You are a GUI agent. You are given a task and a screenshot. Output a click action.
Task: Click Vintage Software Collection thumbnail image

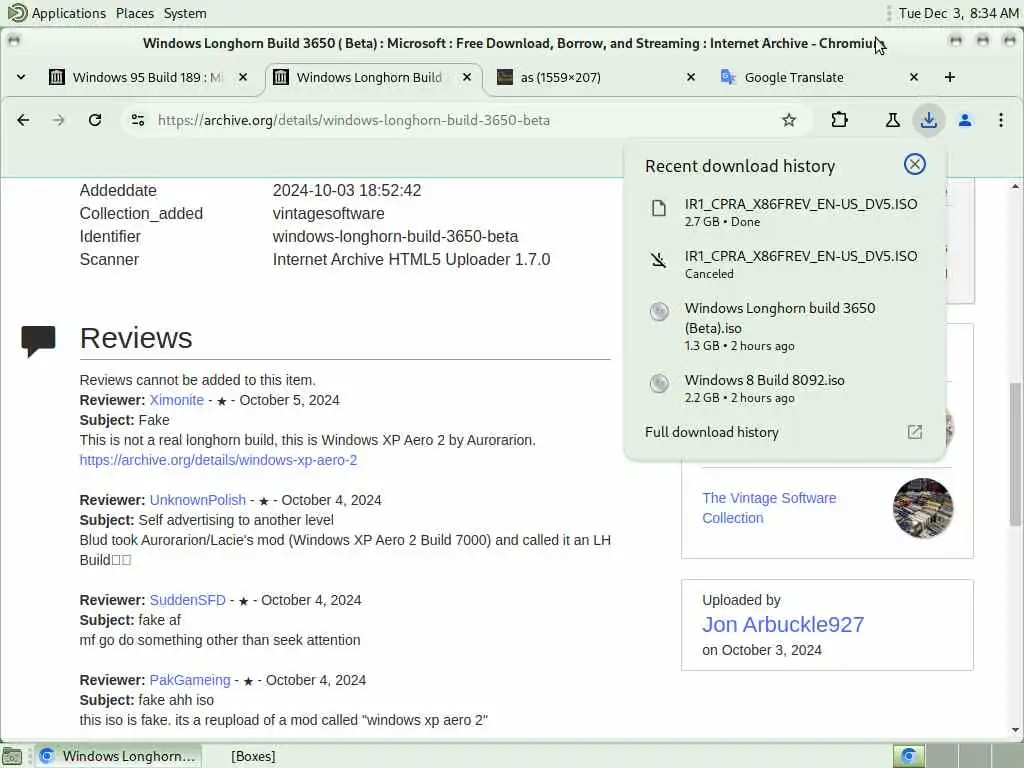pyautogui.click(x=923, y=508)
